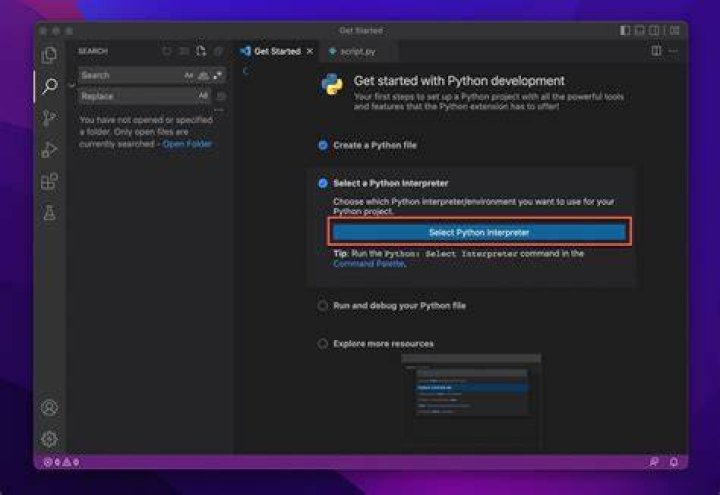
Task: Mark the Create a Python file step
Action: coord(323,145)
